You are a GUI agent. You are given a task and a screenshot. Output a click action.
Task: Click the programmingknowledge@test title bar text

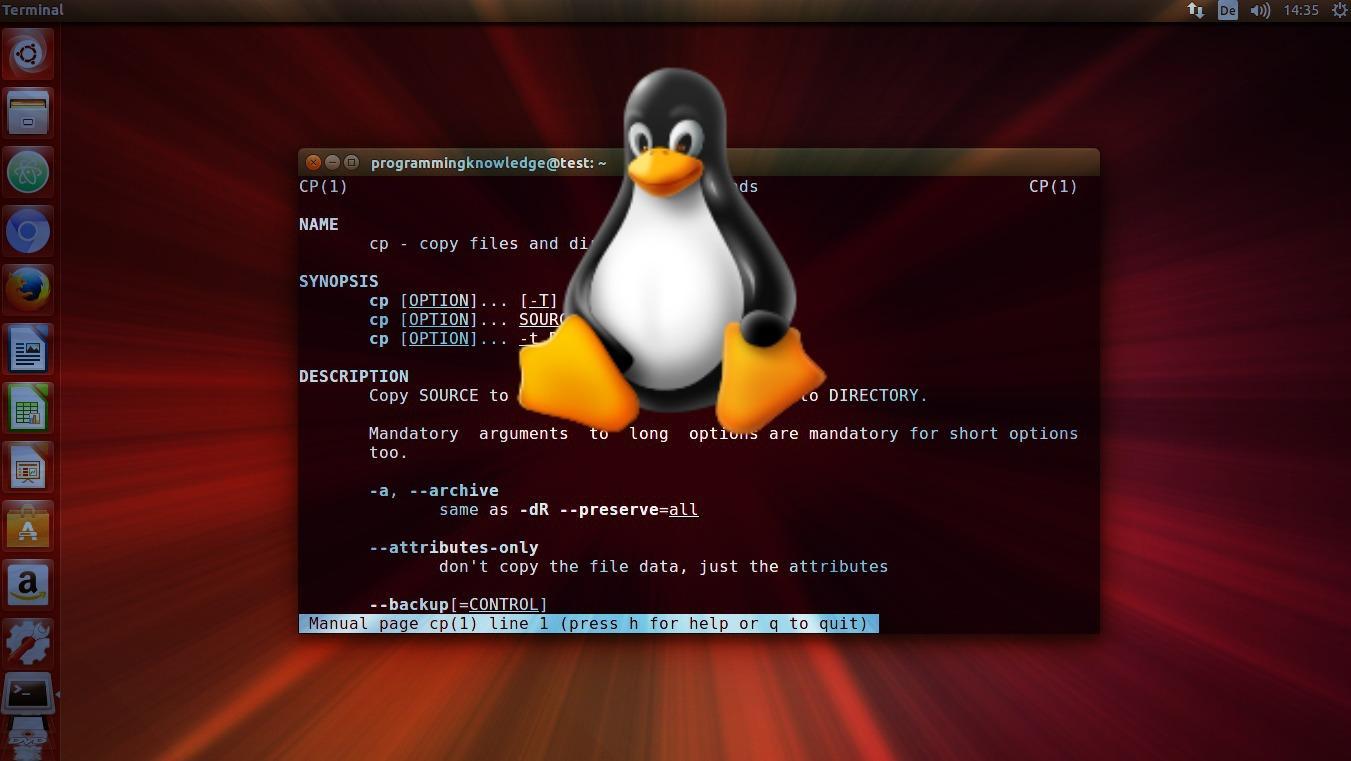tap(488, 163)
